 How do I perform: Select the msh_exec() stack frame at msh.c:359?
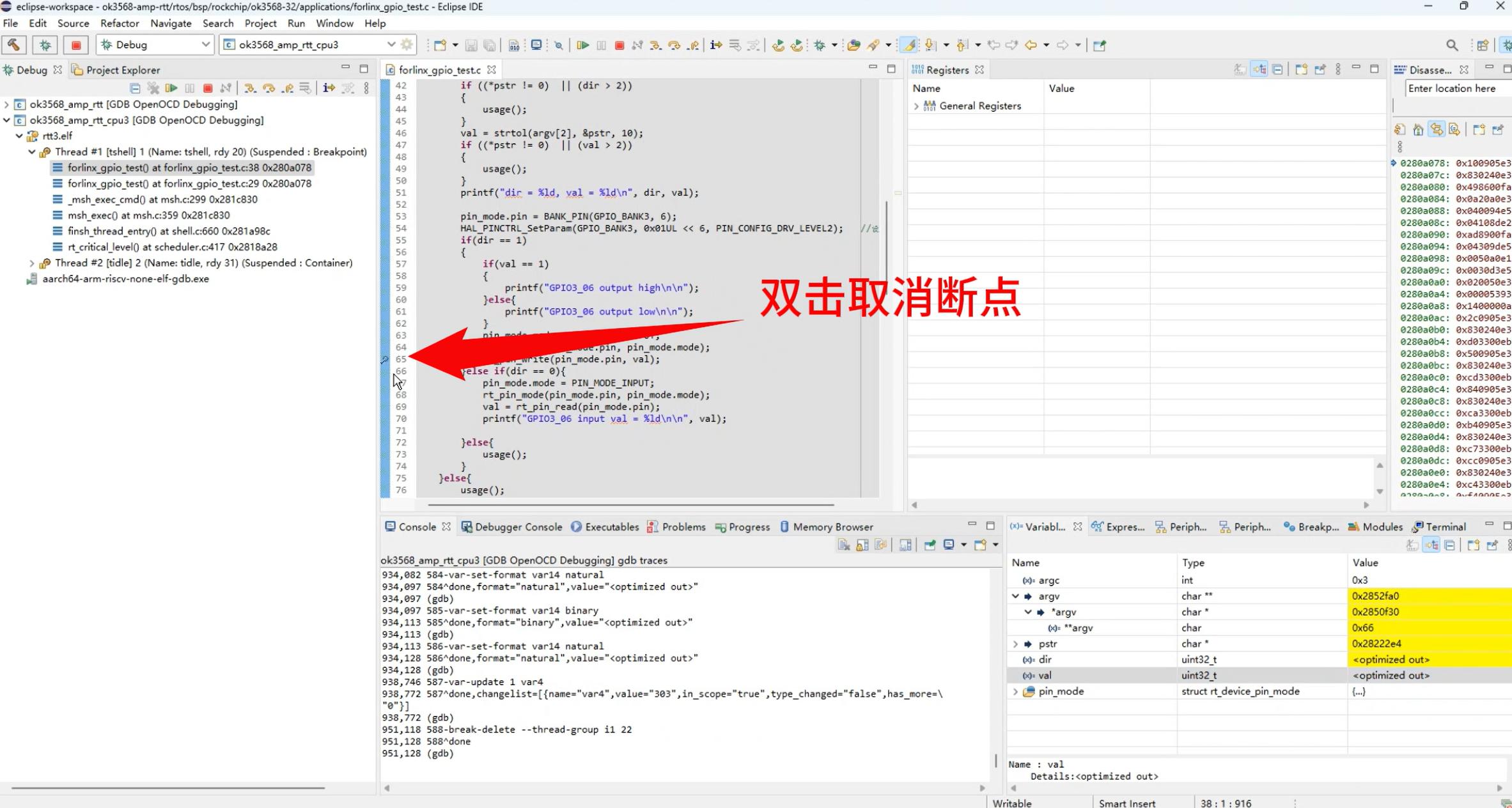[148, 215]
